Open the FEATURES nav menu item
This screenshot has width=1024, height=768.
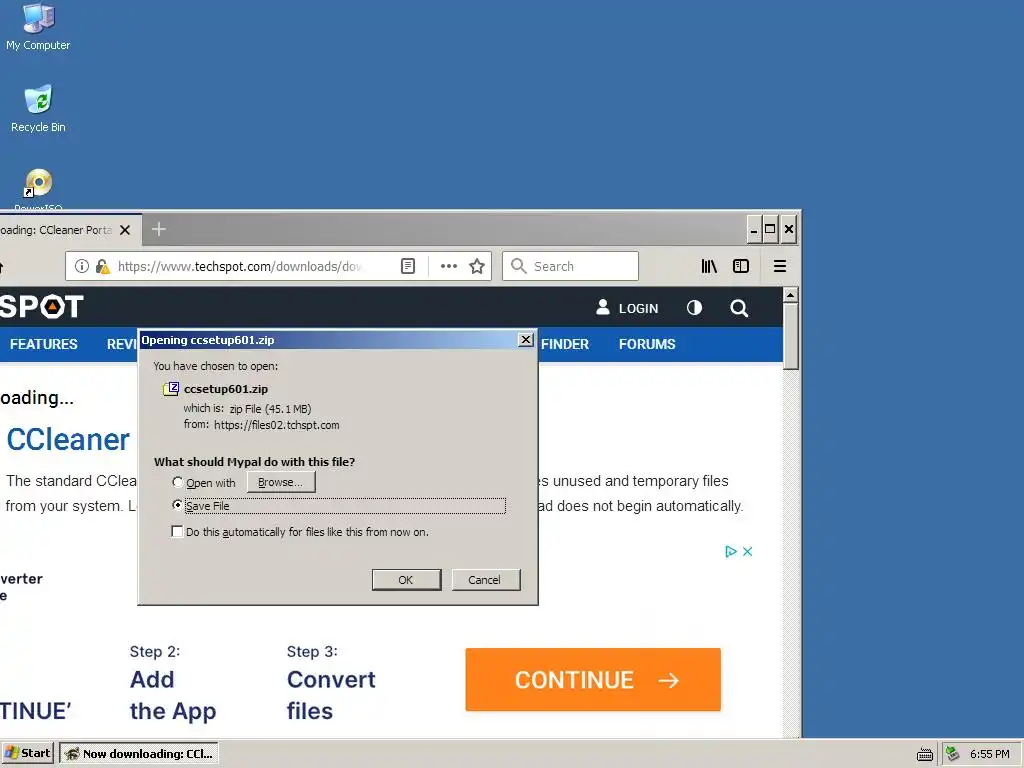pos(44,344)
